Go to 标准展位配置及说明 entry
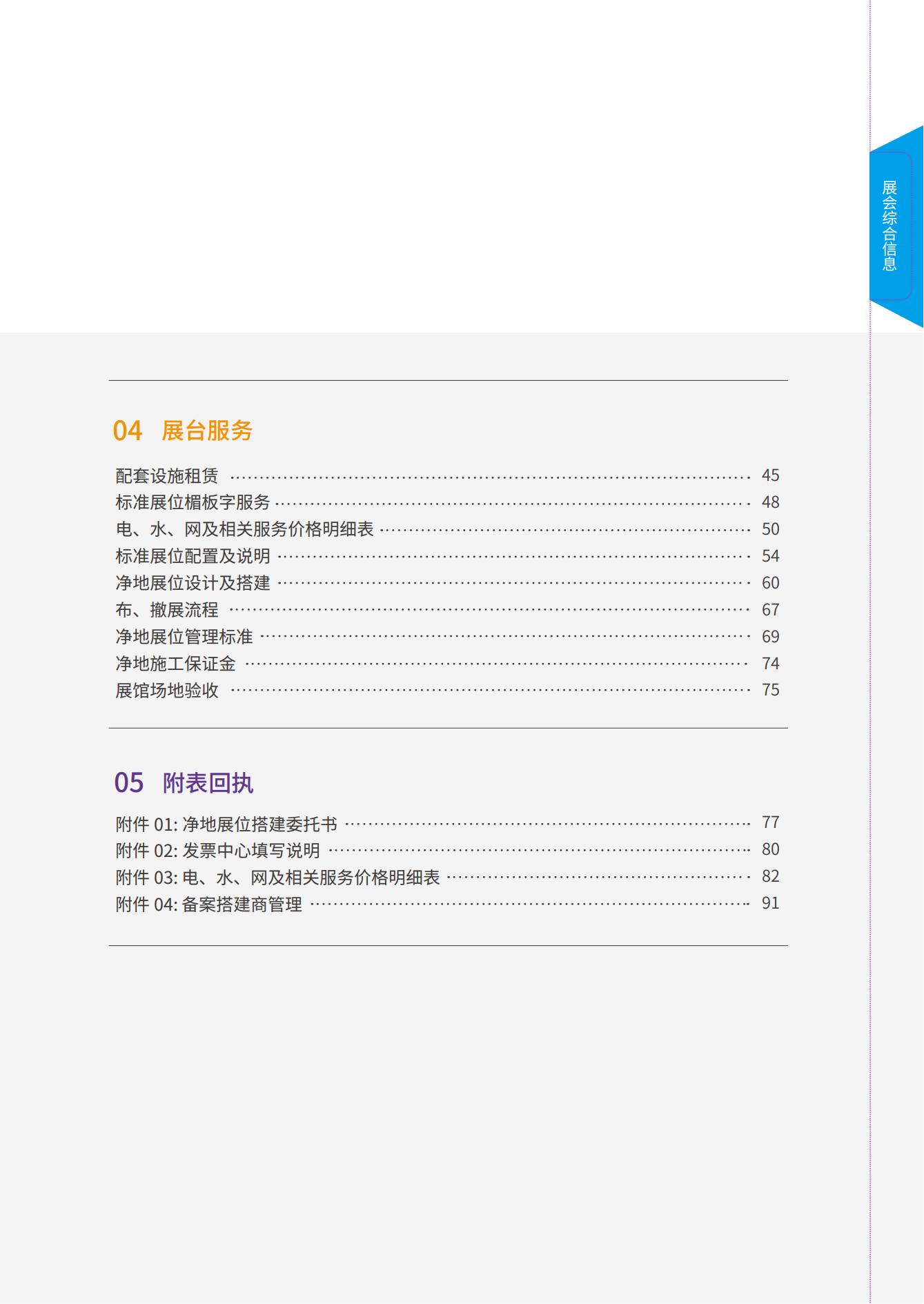 pyautogui.click(x=193, y=556)
